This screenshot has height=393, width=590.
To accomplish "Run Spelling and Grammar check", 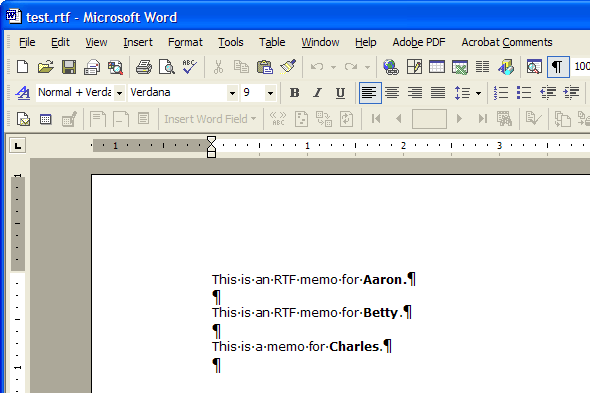I will [189, 67].
